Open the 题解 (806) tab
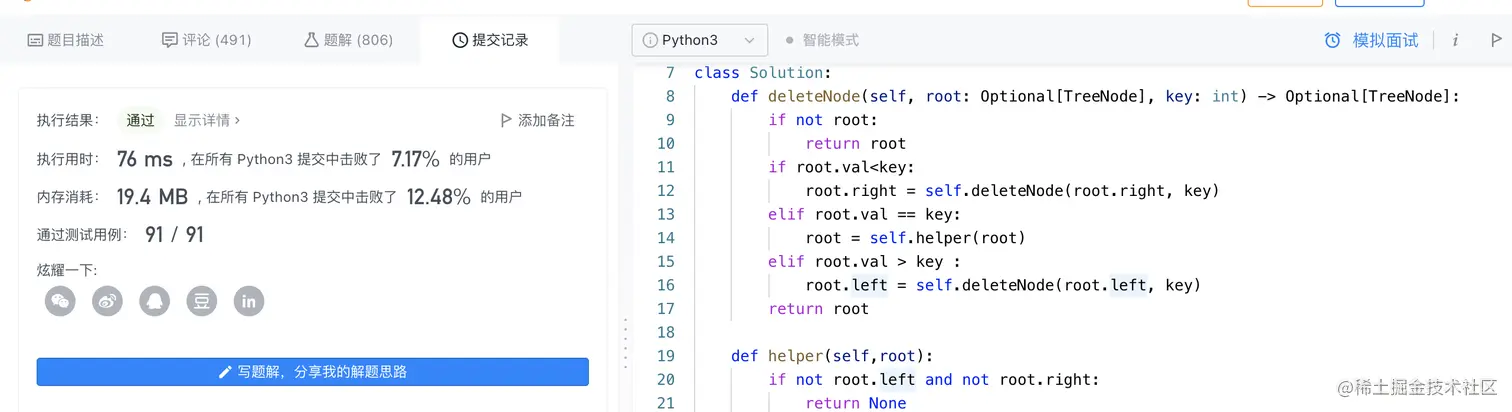 [x=348, y=40]
